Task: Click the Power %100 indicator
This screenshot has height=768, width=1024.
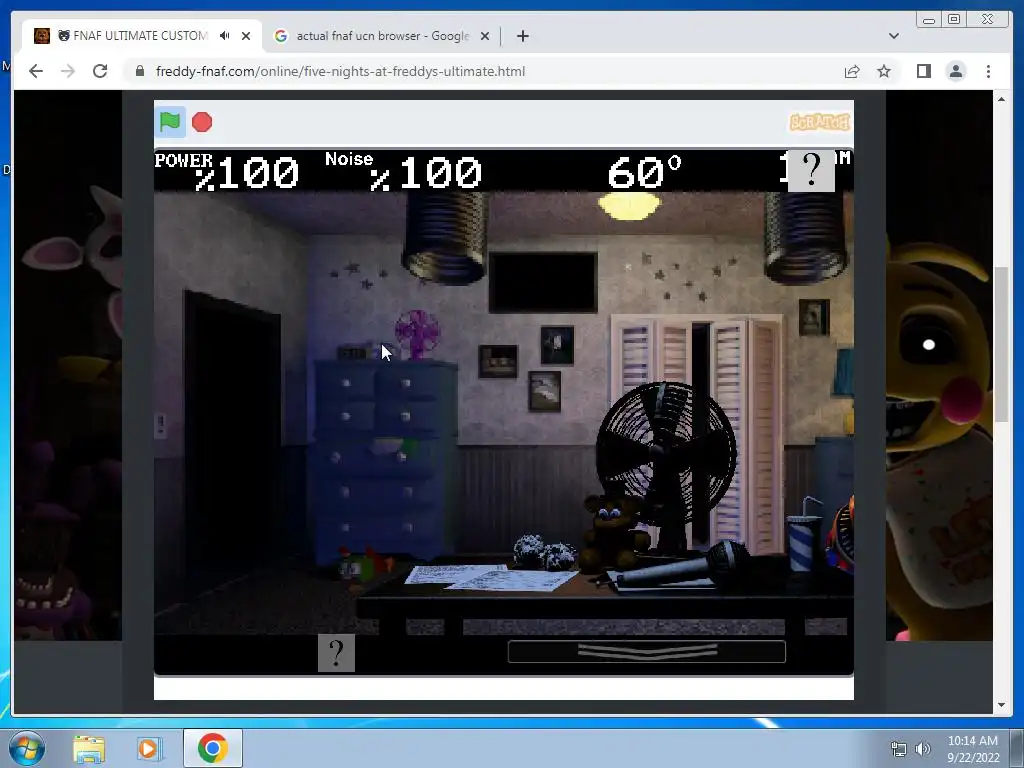Action: (227, 172)
